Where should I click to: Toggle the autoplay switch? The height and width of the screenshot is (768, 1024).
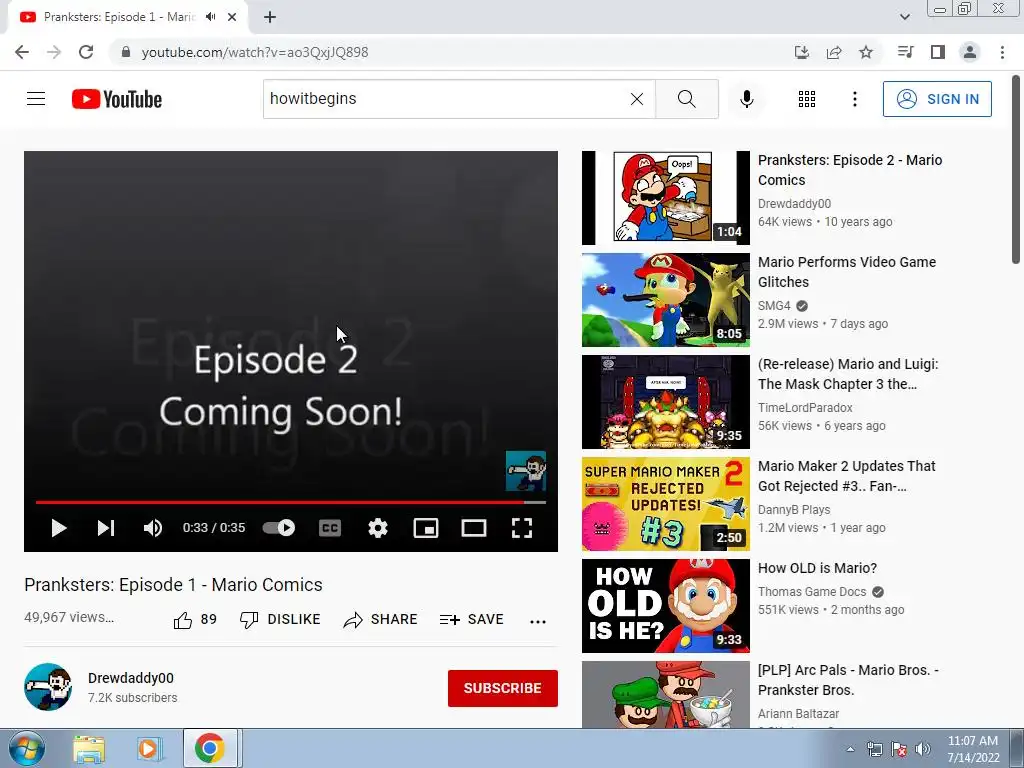click(x=279, y=528)
